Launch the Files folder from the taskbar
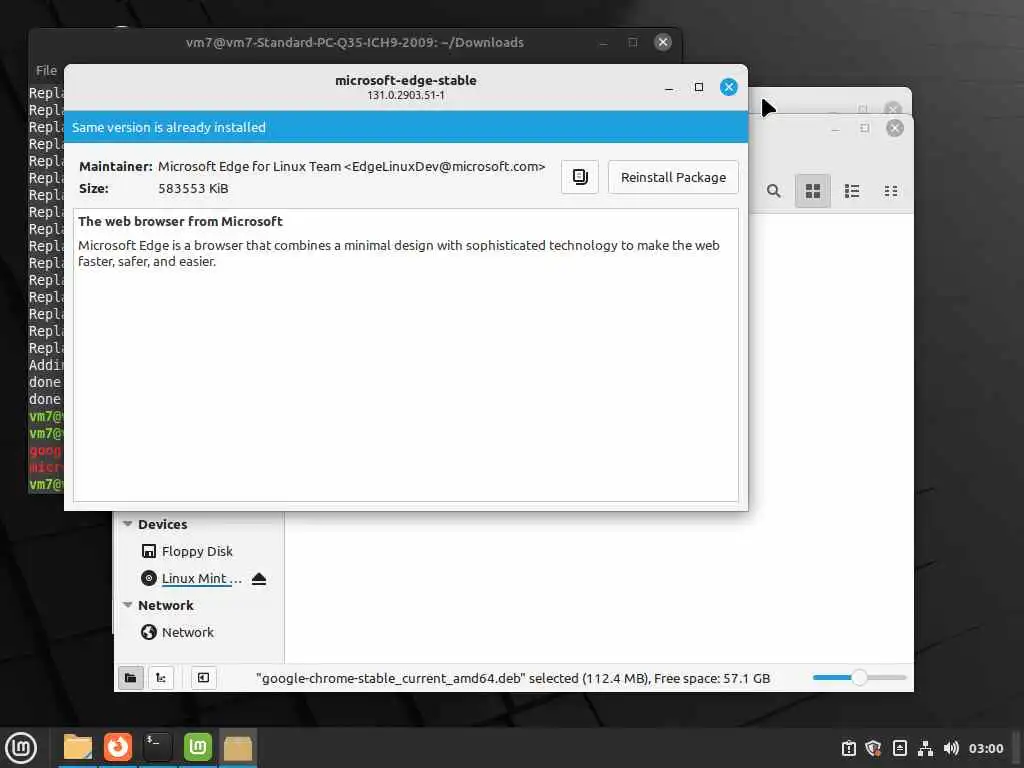Viewport: 1024px width, 768px height. 78,748
